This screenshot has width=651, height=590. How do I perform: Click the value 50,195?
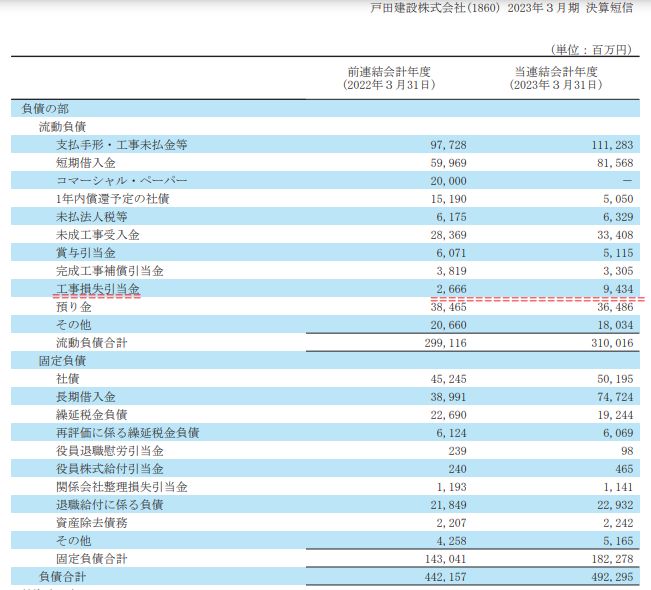click(615, 379)
